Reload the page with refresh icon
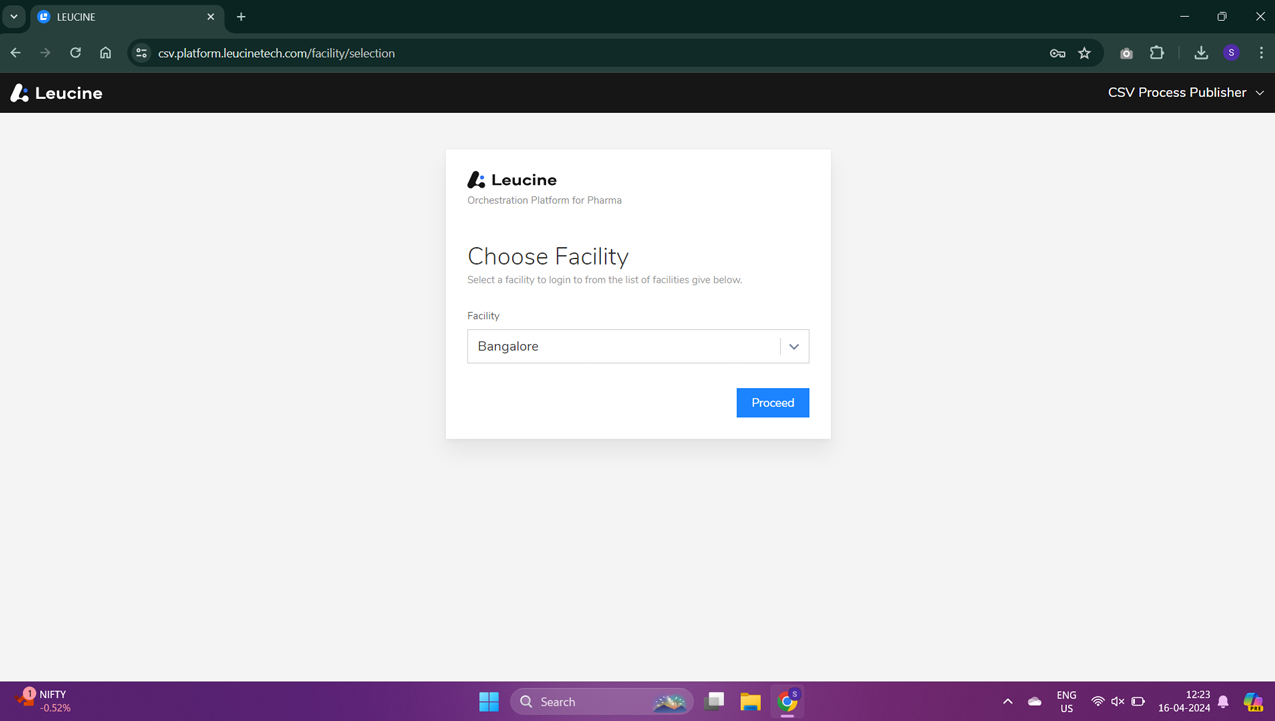 (x=75, y=53)
